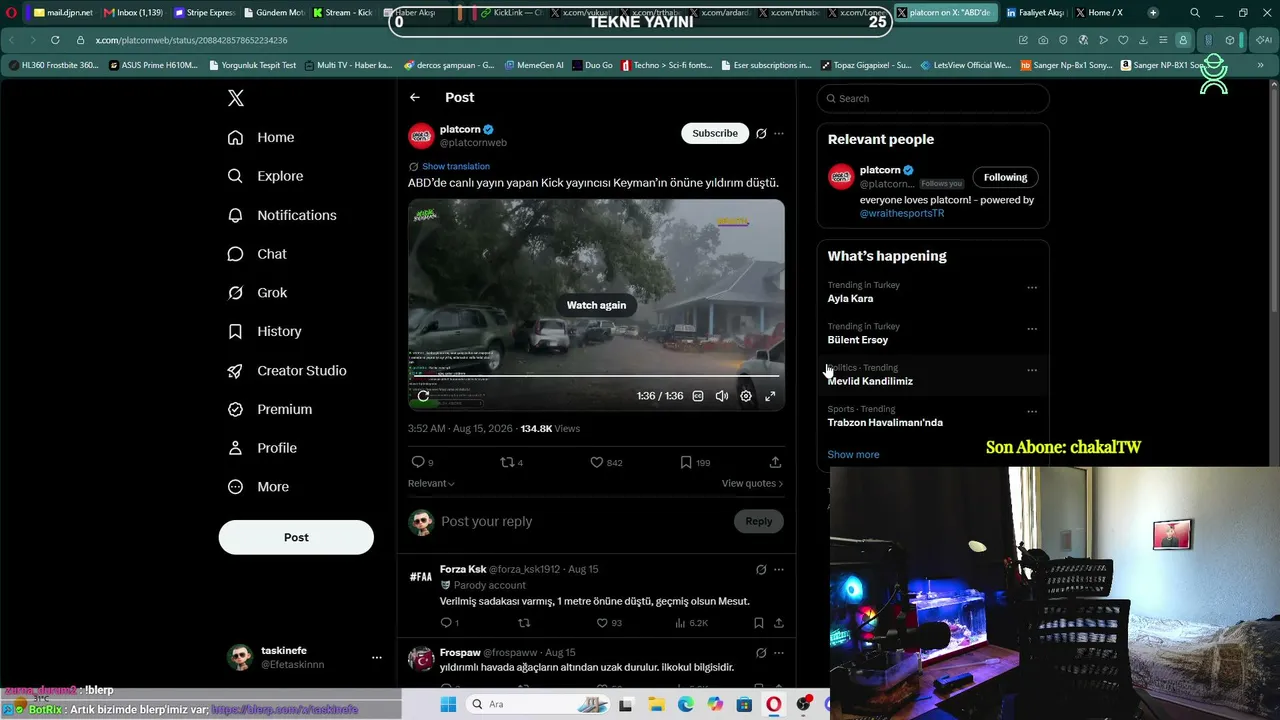Screen dimensions: 1280x720
Task: Bookmark Forza Ksk's comment
Action: 759,623
